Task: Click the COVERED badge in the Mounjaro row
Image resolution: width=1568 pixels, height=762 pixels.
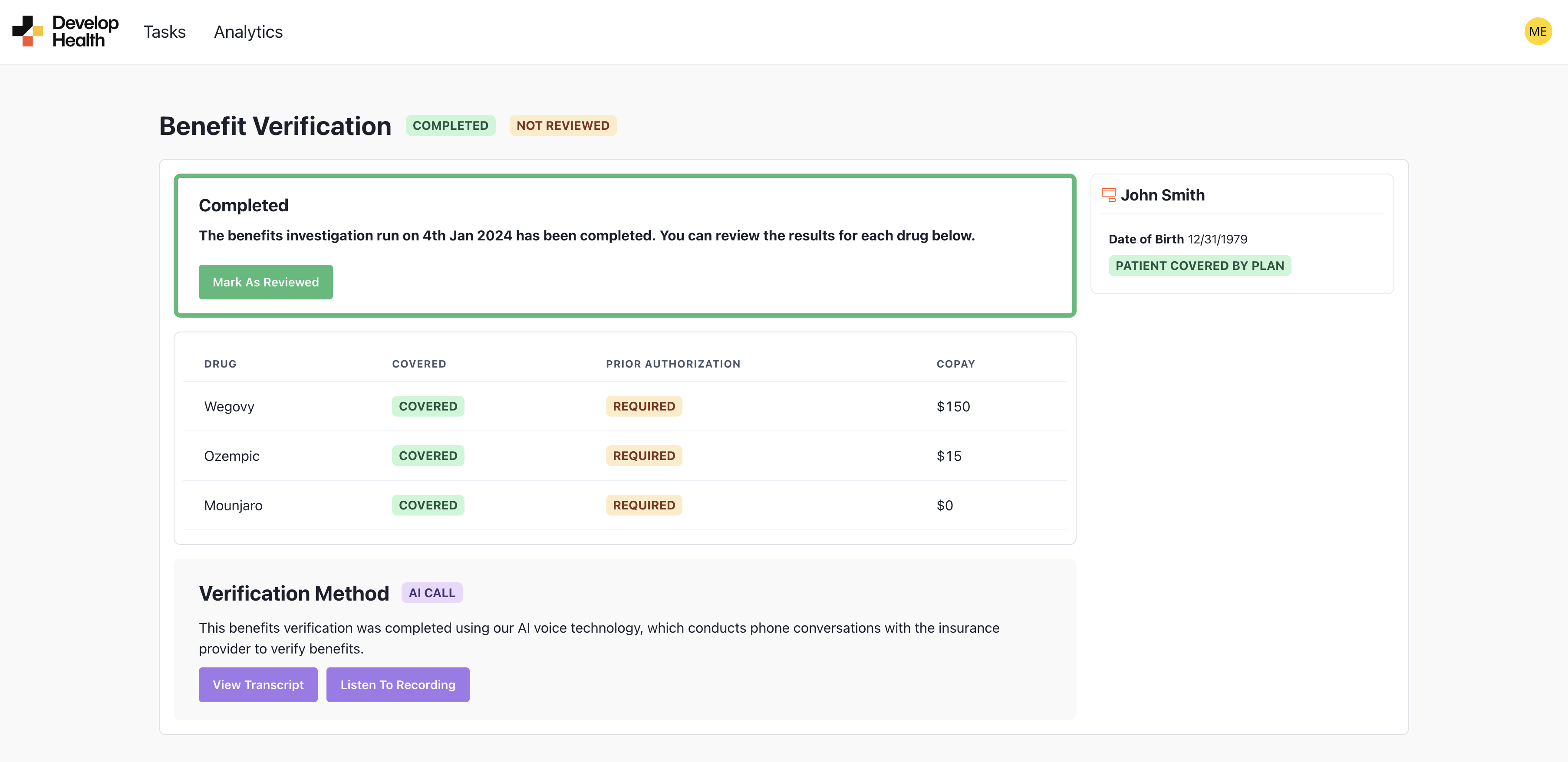Action: pyautogui.click(x=428, y=505)
